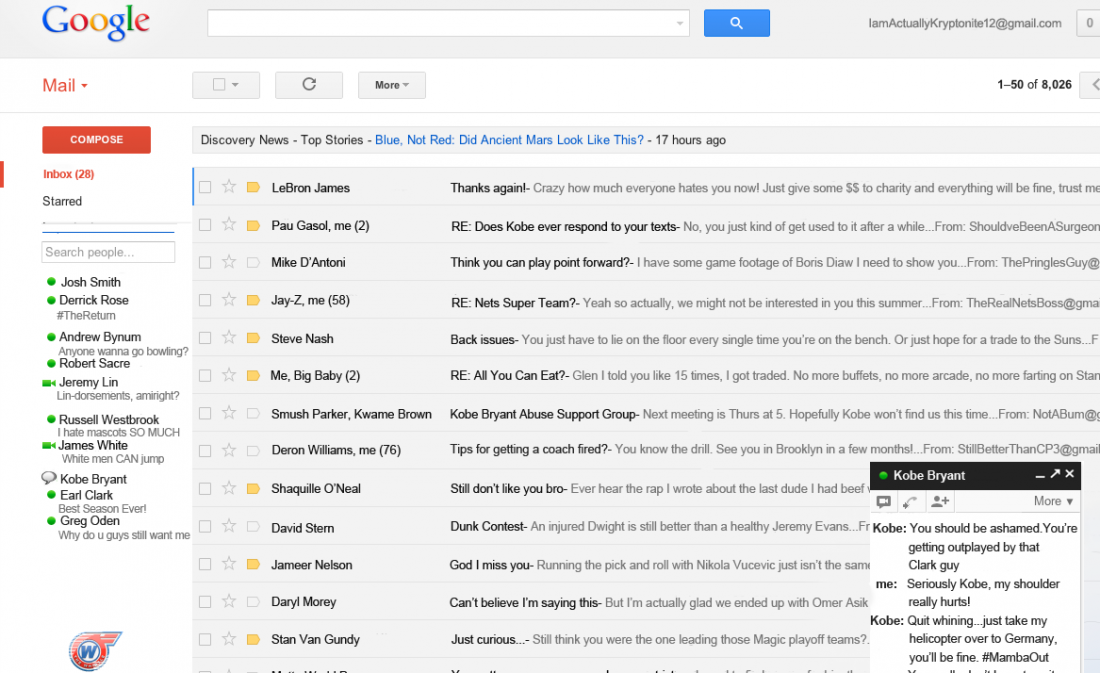The height and width of the screenshot is (673, 1100).
Task: Click the blue search magnifier button
Action: (x=737, y=22)
